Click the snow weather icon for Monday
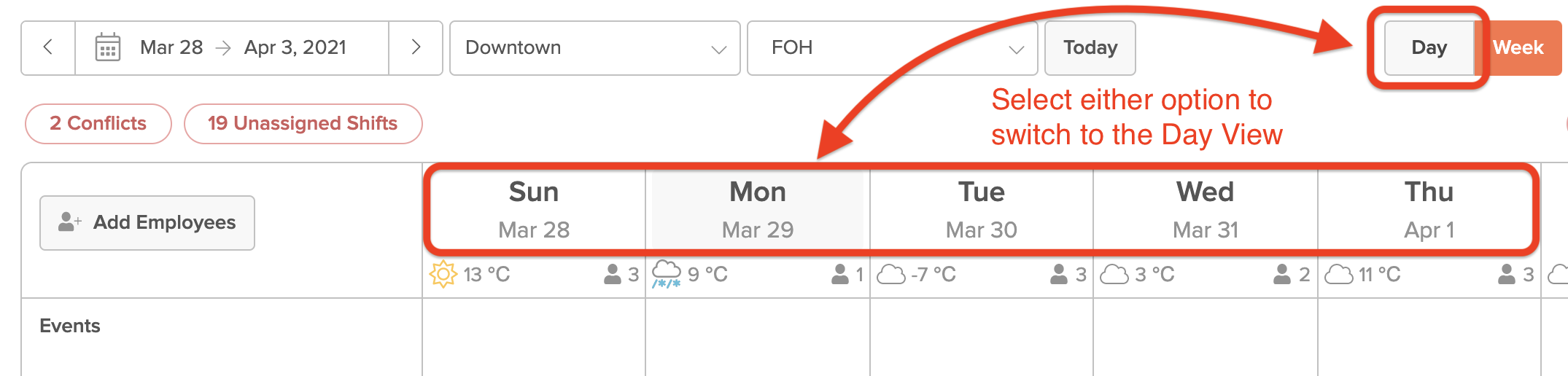The width and height of the screenshot is (1568, 376). point(666,274)
